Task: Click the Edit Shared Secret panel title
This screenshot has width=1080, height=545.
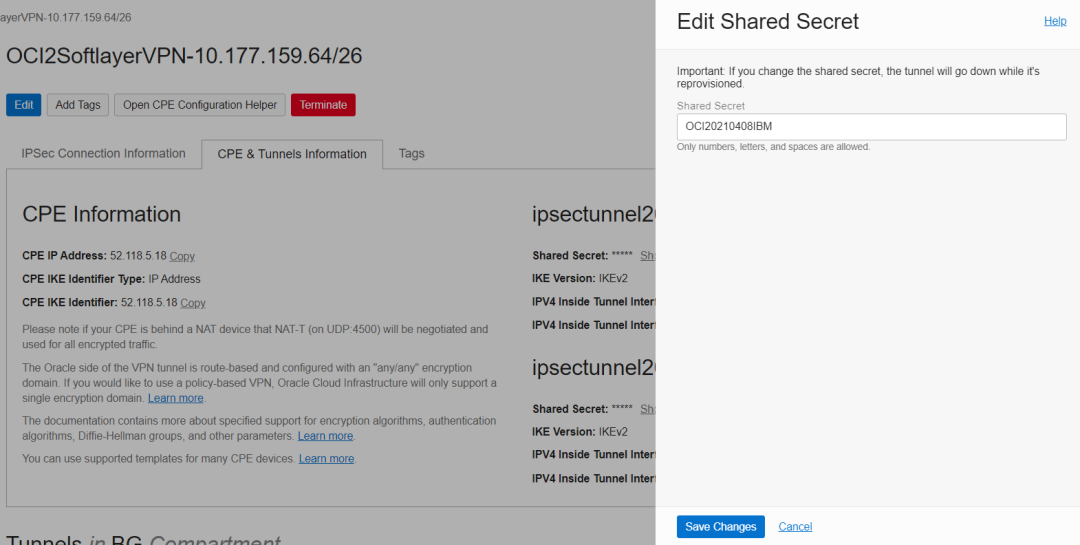Action: pyautogui.click(x=768, y=21)
